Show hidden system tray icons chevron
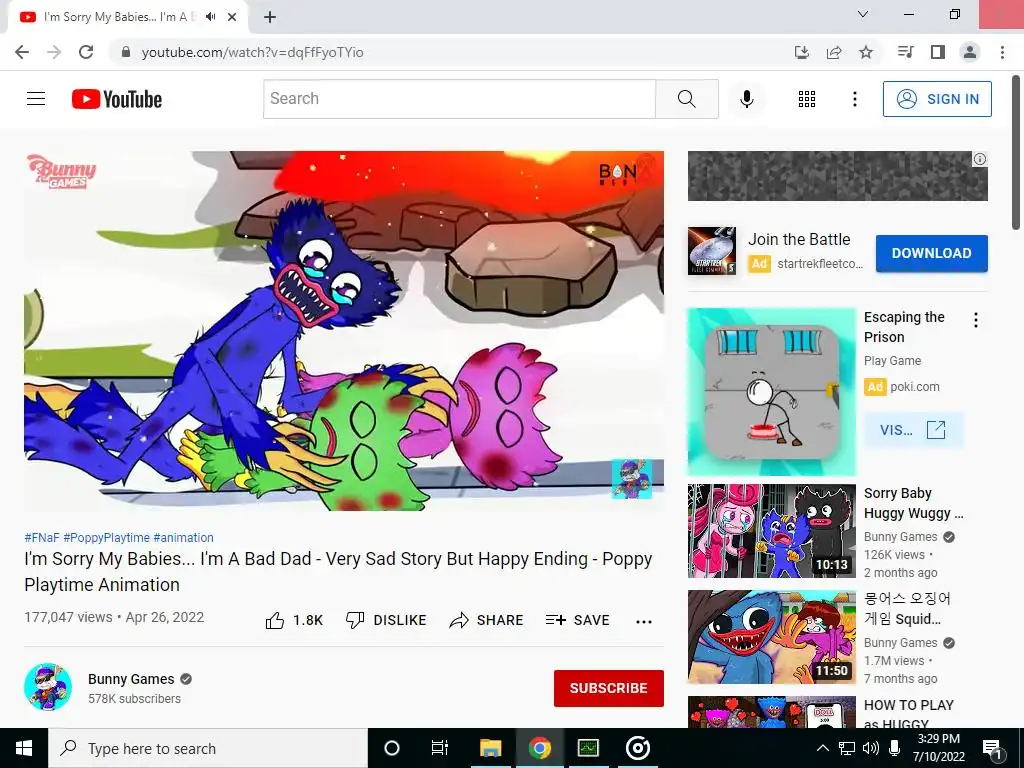The height and width of the screenshot is (768, 1024). (x=823, y=748)
